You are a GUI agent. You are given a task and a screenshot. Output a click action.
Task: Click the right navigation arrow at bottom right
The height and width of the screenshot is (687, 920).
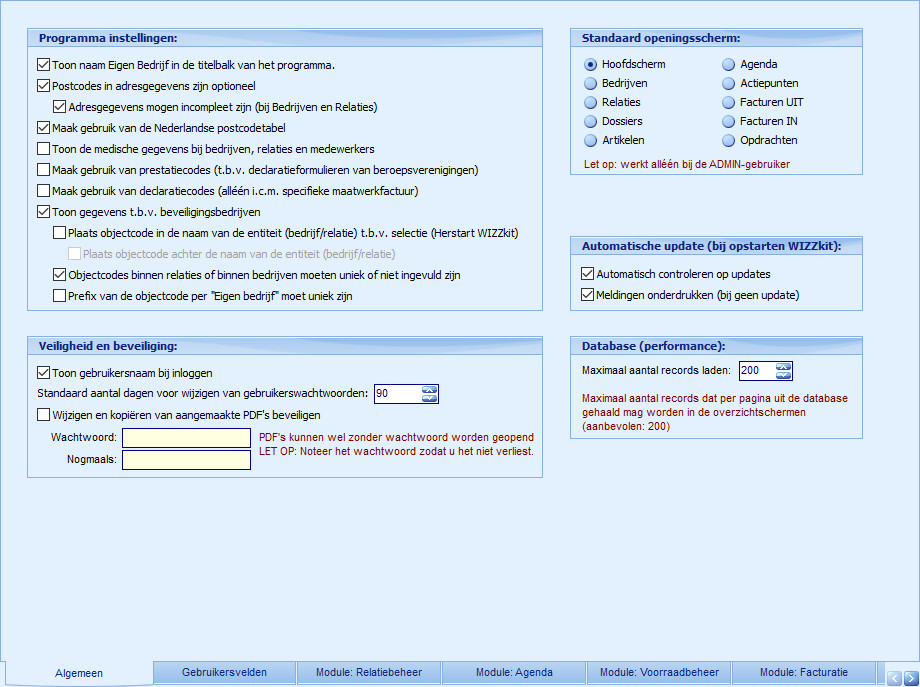point(911,678)
